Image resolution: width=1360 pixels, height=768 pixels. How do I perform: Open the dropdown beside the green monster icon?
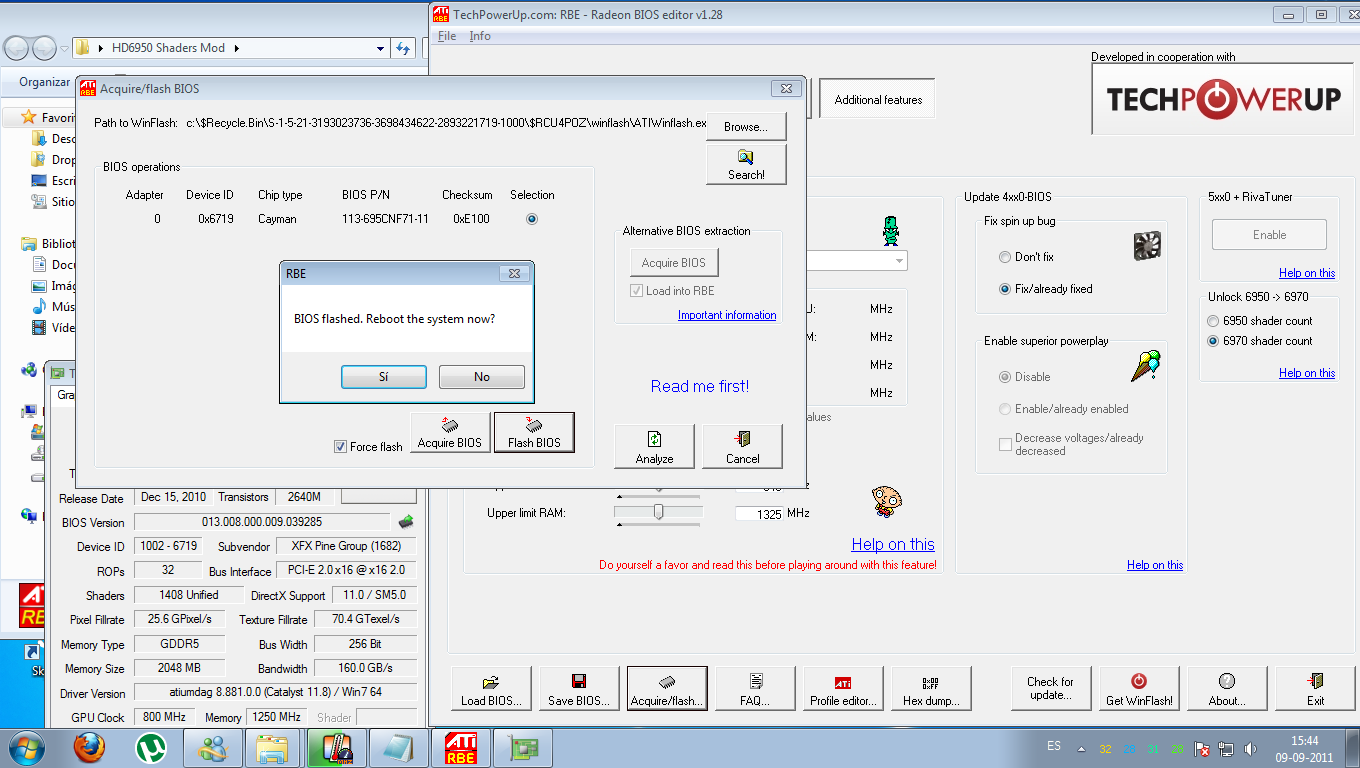click(x=900, y=261)
